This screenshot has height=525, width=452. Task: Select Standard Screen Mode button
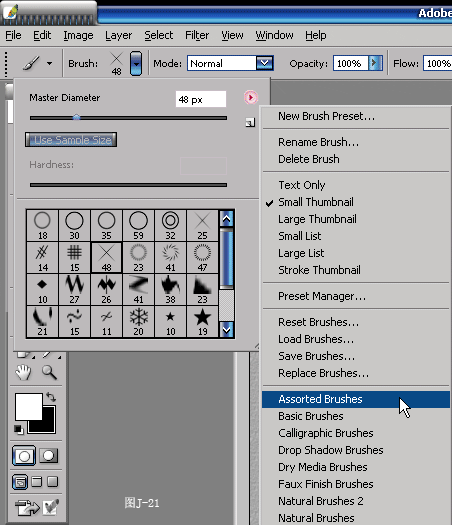[x=20, y=482]
